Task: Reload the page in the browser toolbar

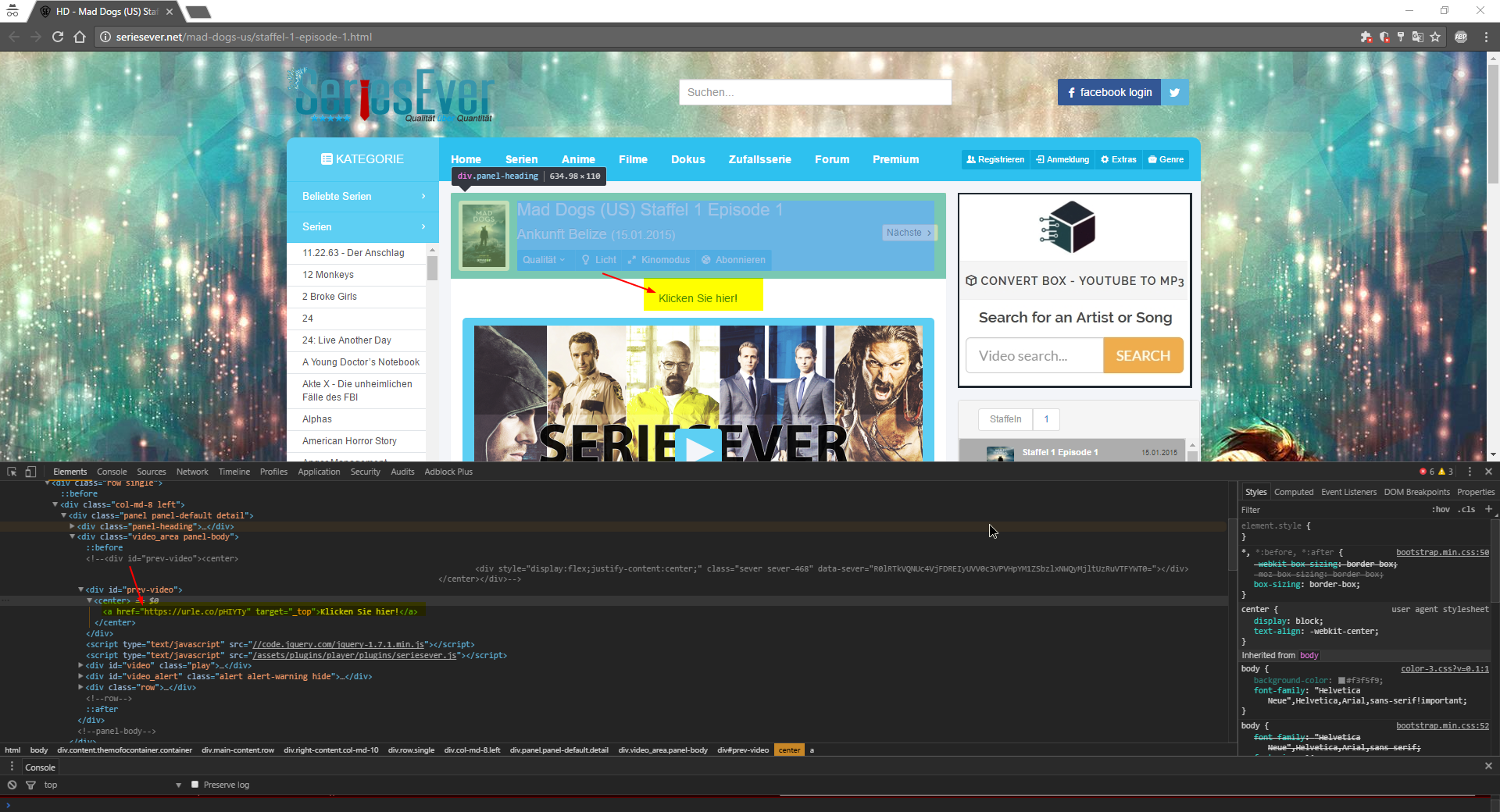Action: (58, 37)
